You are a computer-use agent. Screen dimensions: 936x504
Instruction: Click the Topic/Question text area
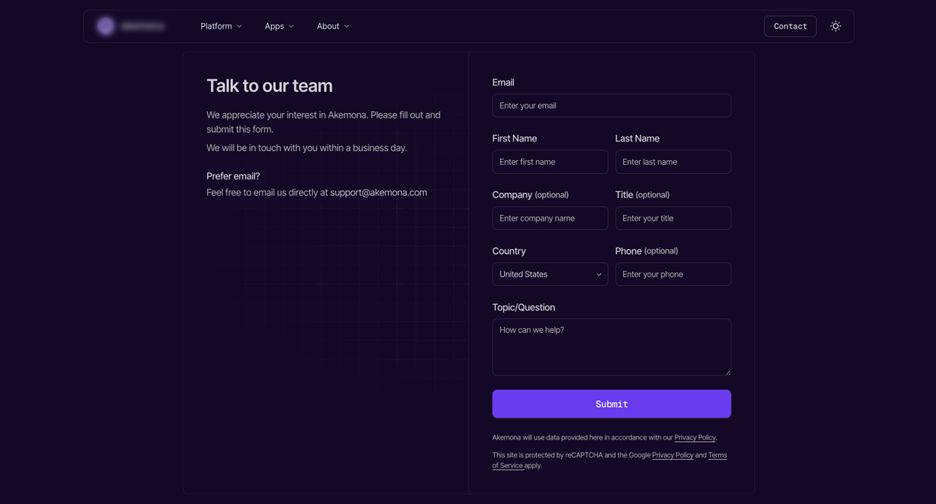click(x=611, y=346)
